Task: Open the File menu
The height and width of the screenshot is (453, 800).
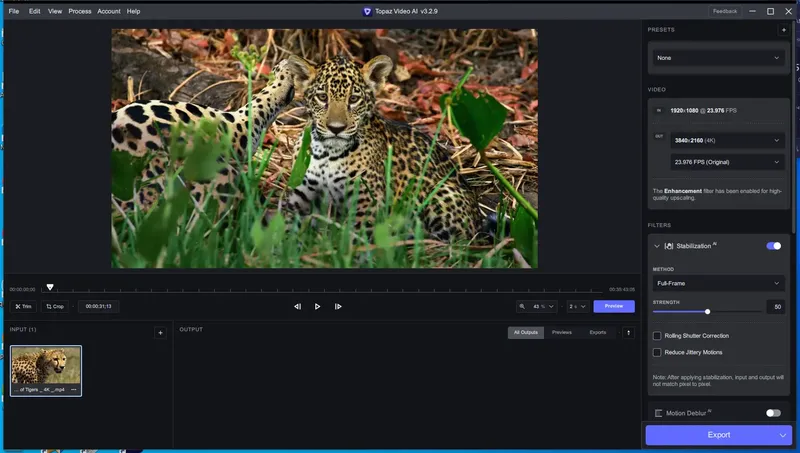Action: (14, 11)
